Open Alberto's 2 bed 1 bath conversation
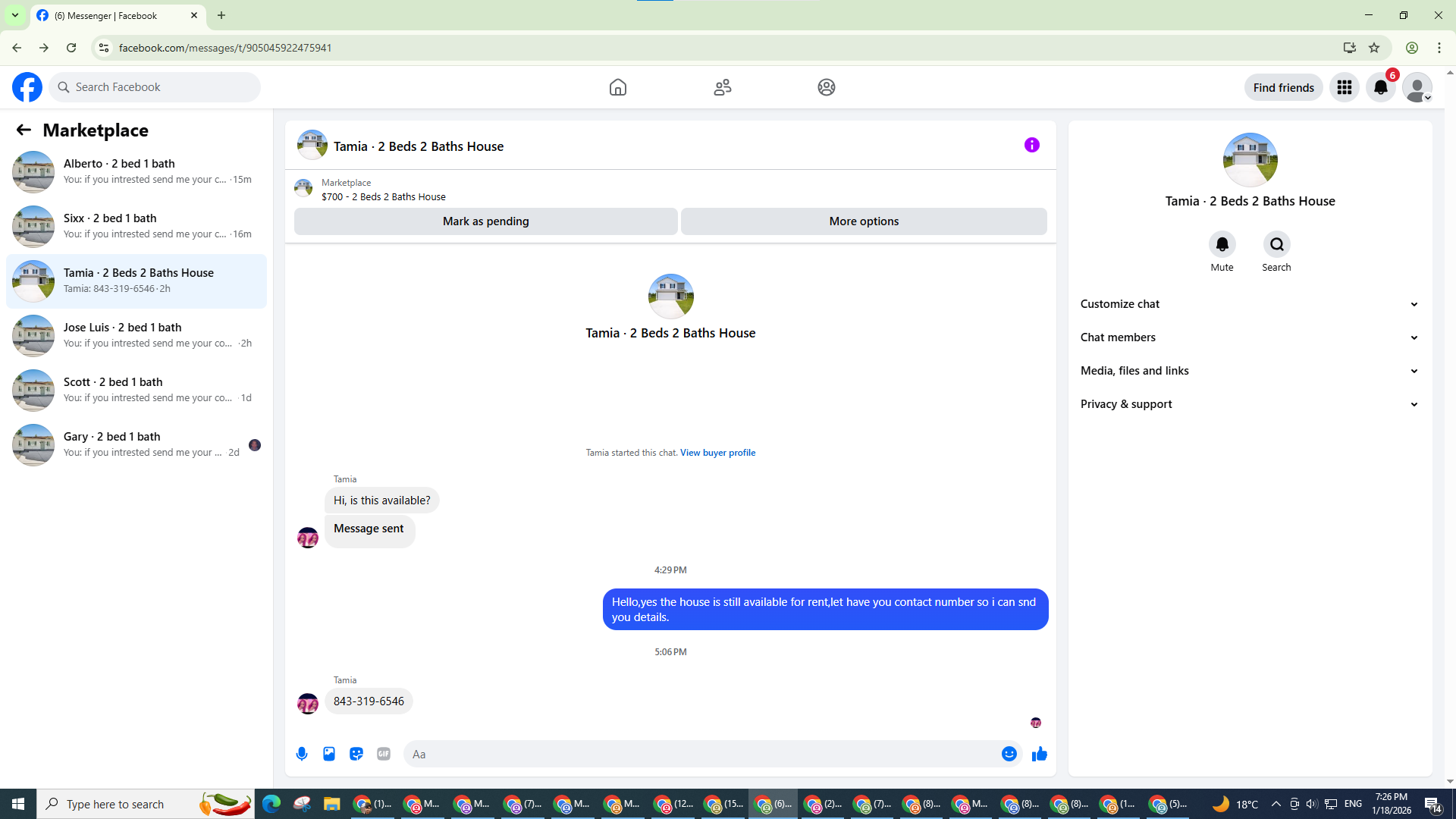Viewport: 1456px width, 819px height. click(x=136, y=171)
